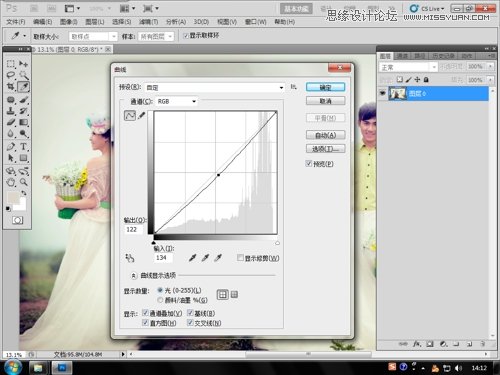Viewport: 500px width, 375px height.
Task: Toggle Show Sampling Ring checkbox
Action: click(186, 36)
